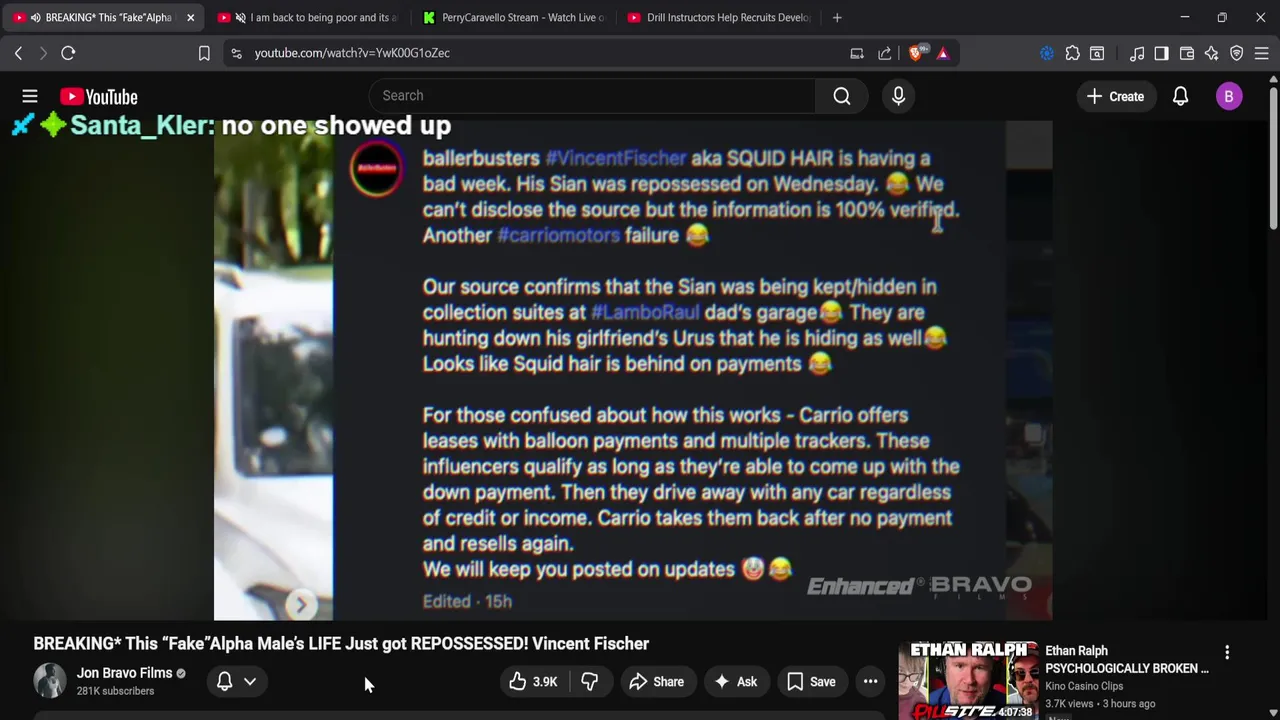Click the video player area
Viewport: 1280px width, 720px height.
pos(633,370)
